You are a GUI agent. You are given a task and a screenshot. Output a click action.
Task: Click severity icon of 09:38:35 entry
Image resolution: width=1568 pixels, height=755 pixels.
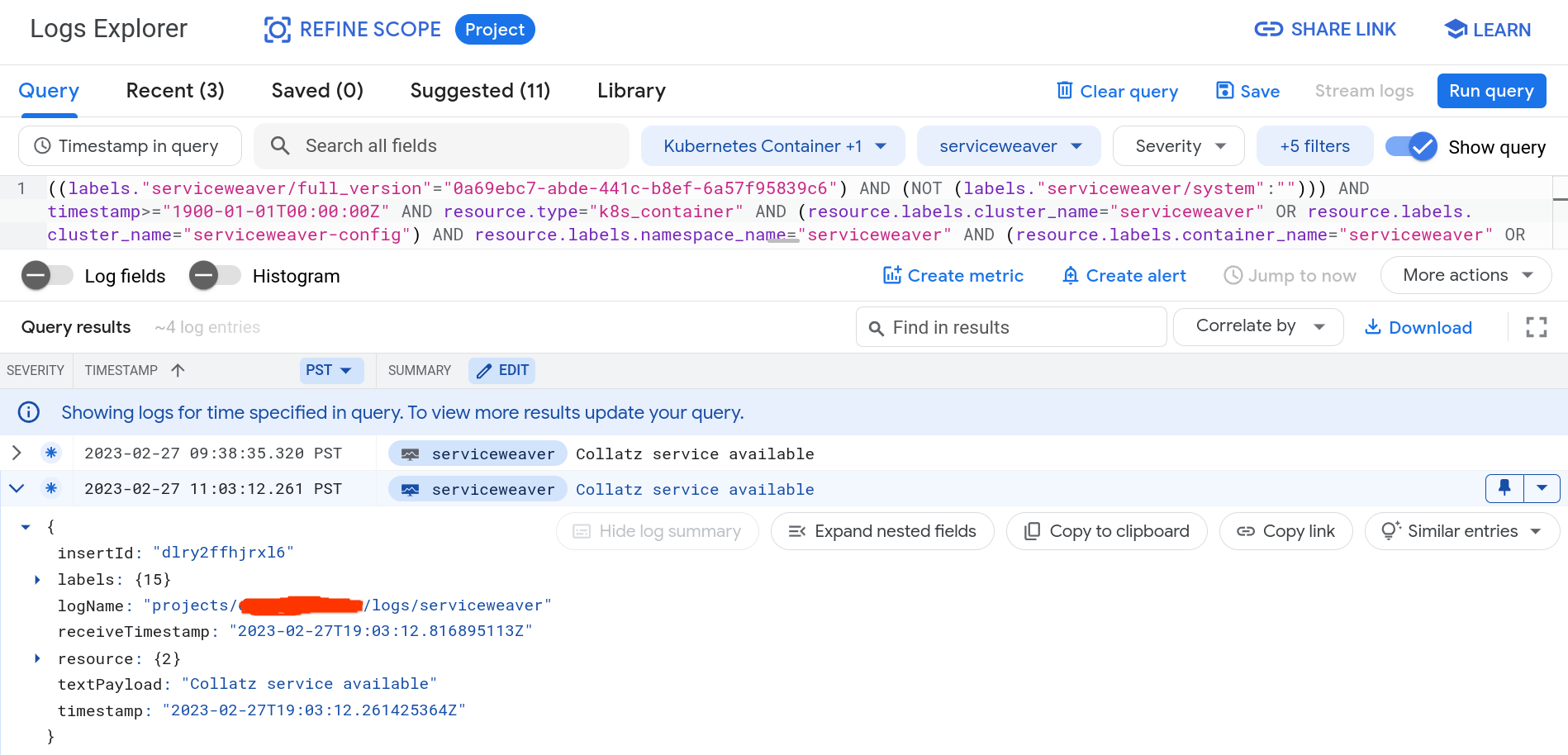pyautogui.click(x=51, y=453)
